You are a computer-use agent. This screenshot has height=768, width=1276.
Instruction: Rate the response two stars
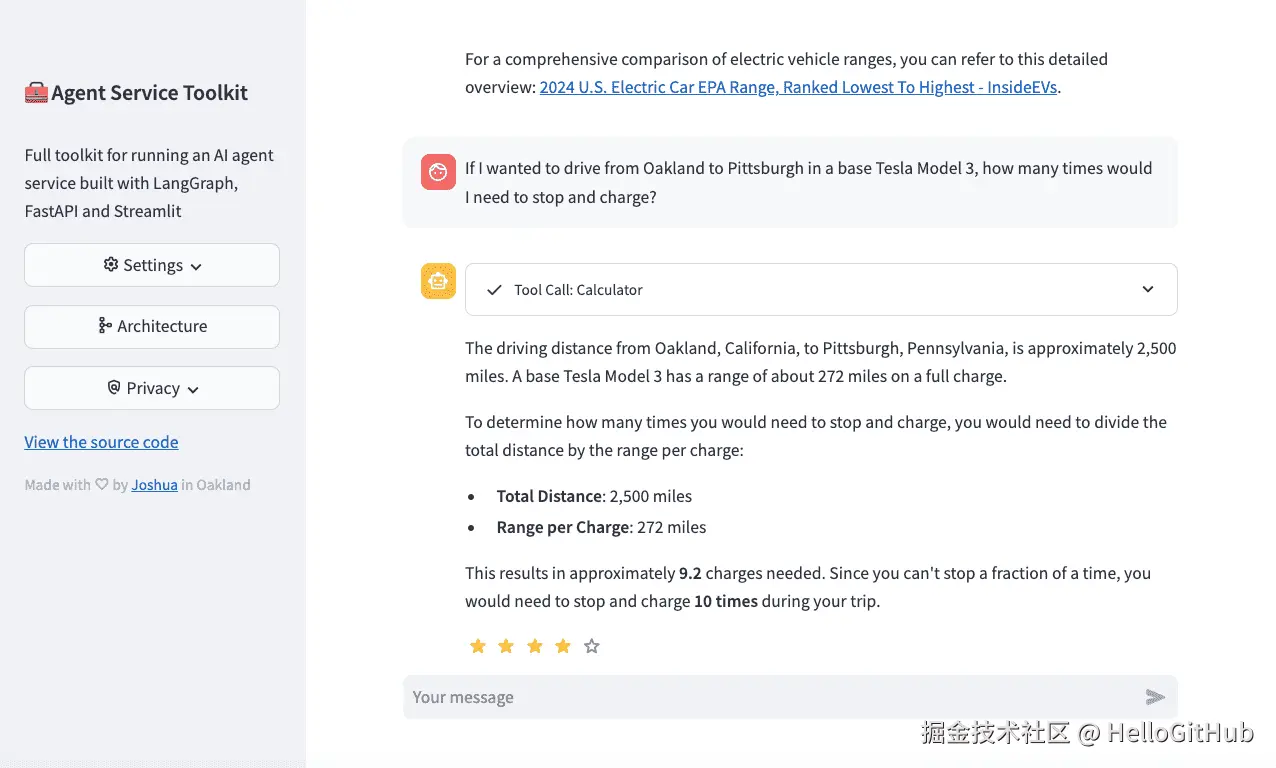[506, 646]
